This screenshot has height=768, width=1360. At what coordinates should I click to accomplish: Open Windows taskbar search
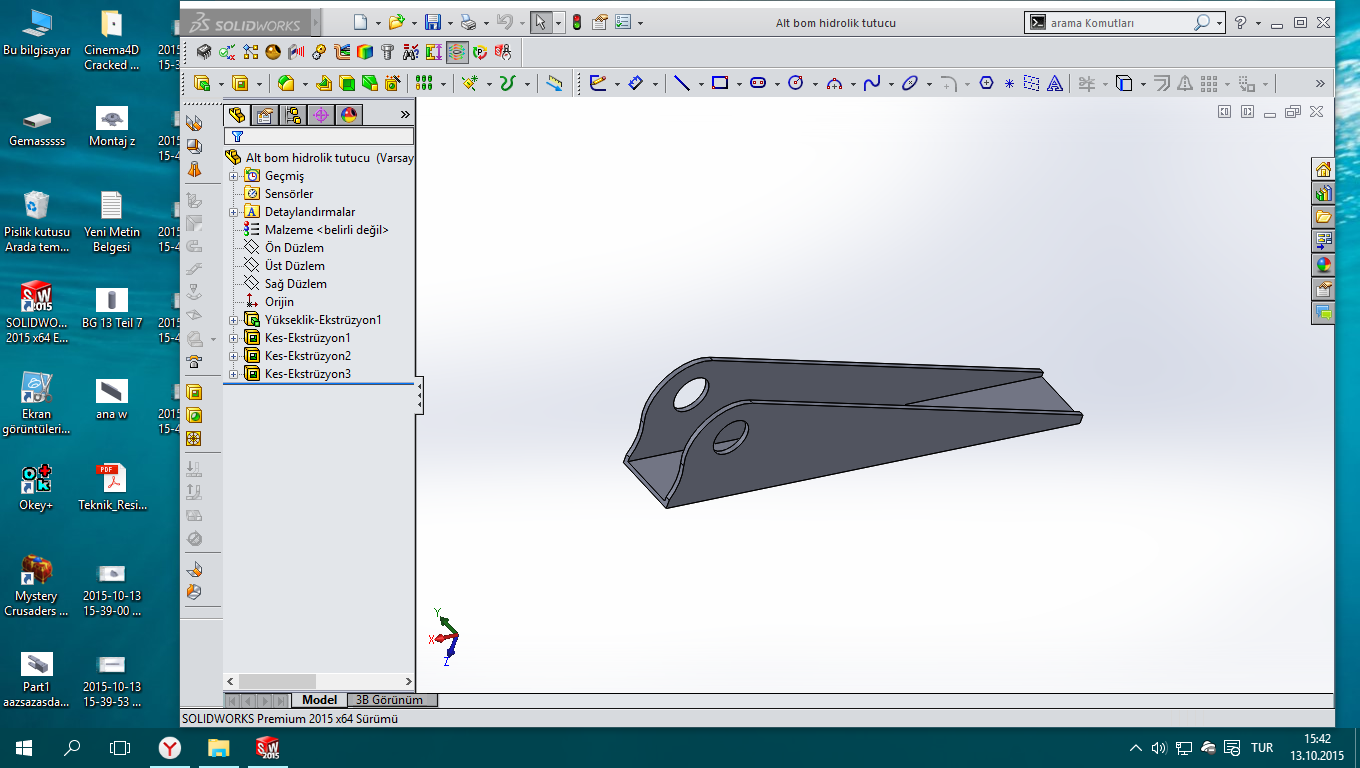point(72,747)
